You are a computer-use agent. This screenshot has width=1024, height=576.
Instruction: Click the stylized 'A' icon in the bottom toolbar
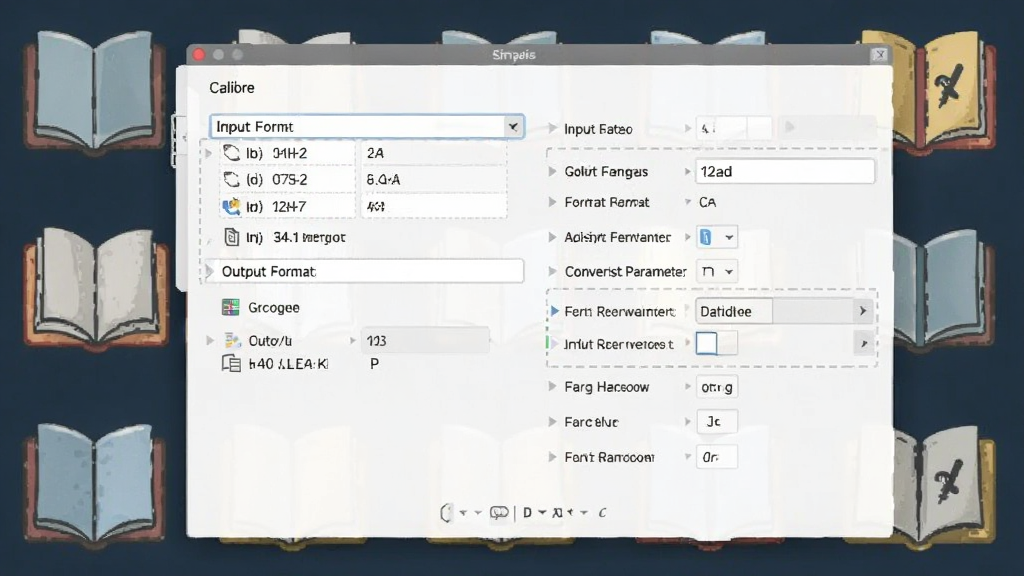tap(557, 513)
